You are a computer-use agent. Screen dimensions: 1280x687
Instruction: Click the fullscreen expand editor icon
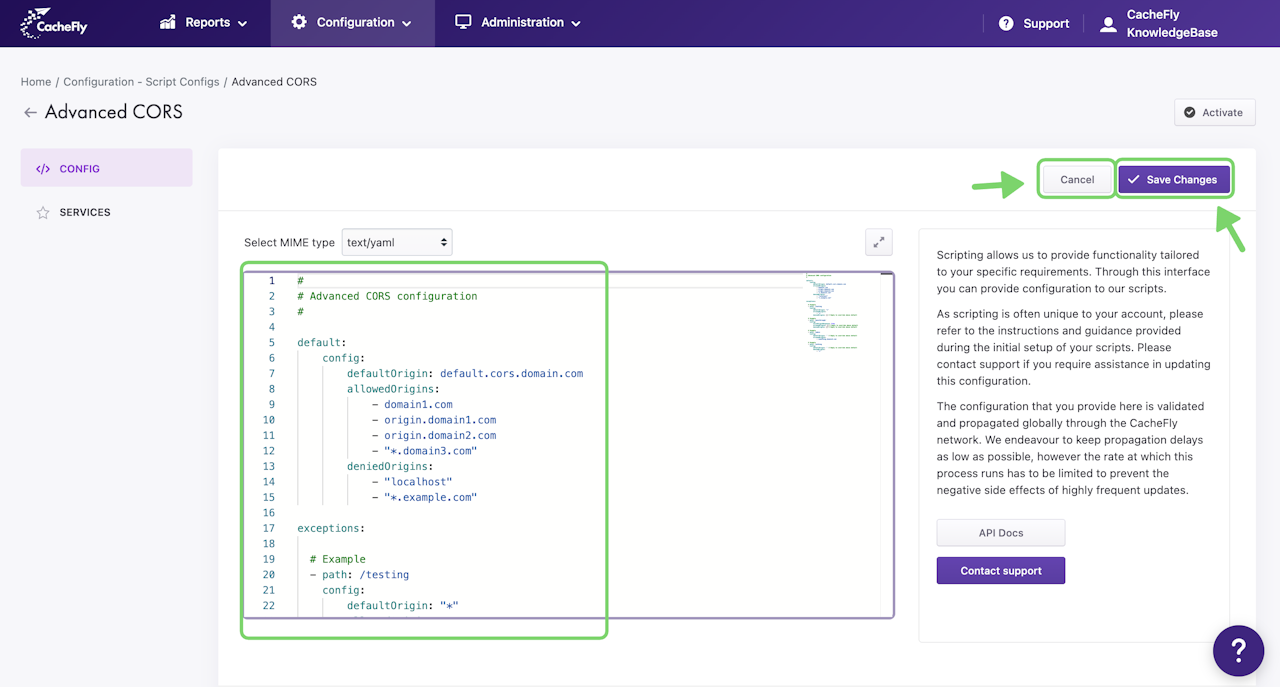(x=878, y=242)
